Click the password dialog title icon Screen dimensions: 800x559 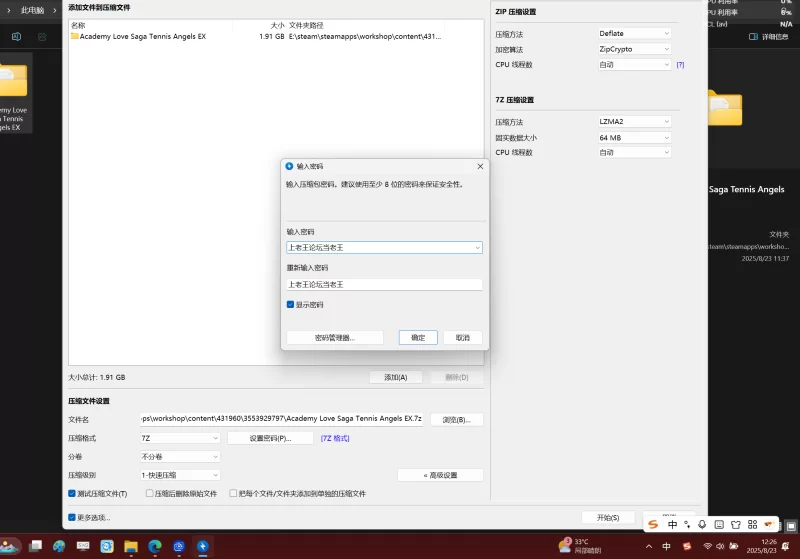pos(289,166)
